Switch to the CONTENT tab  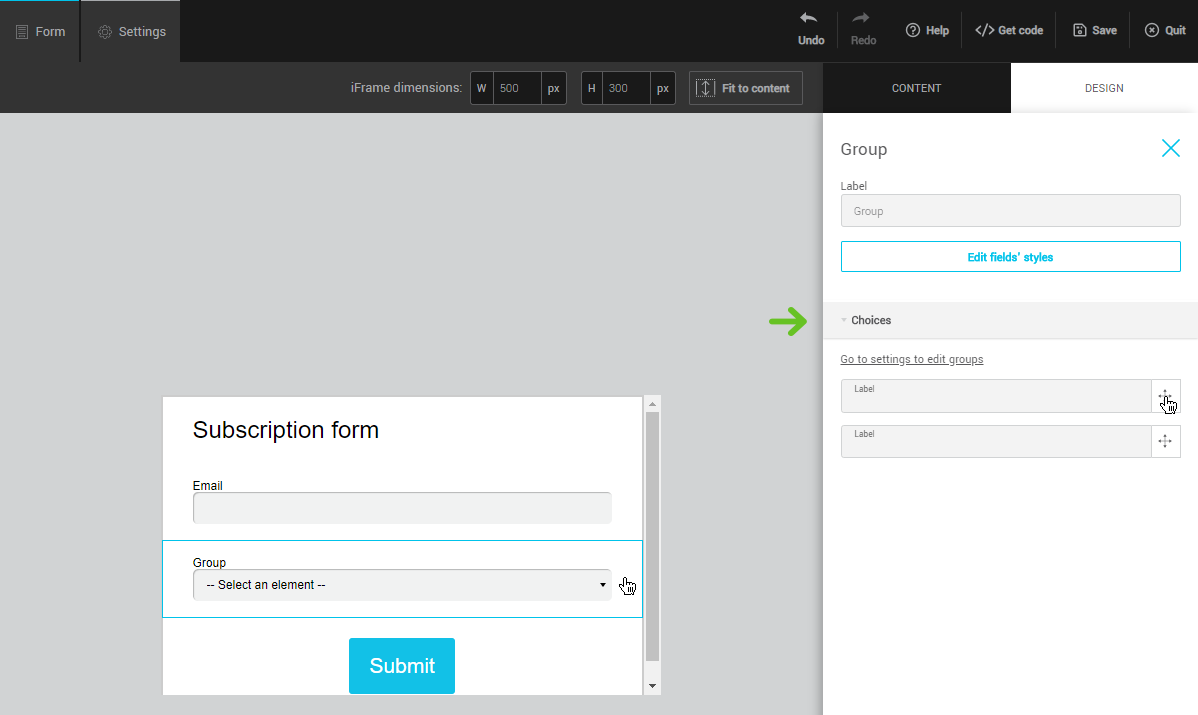pyautogui.click(x=916, y=88)
